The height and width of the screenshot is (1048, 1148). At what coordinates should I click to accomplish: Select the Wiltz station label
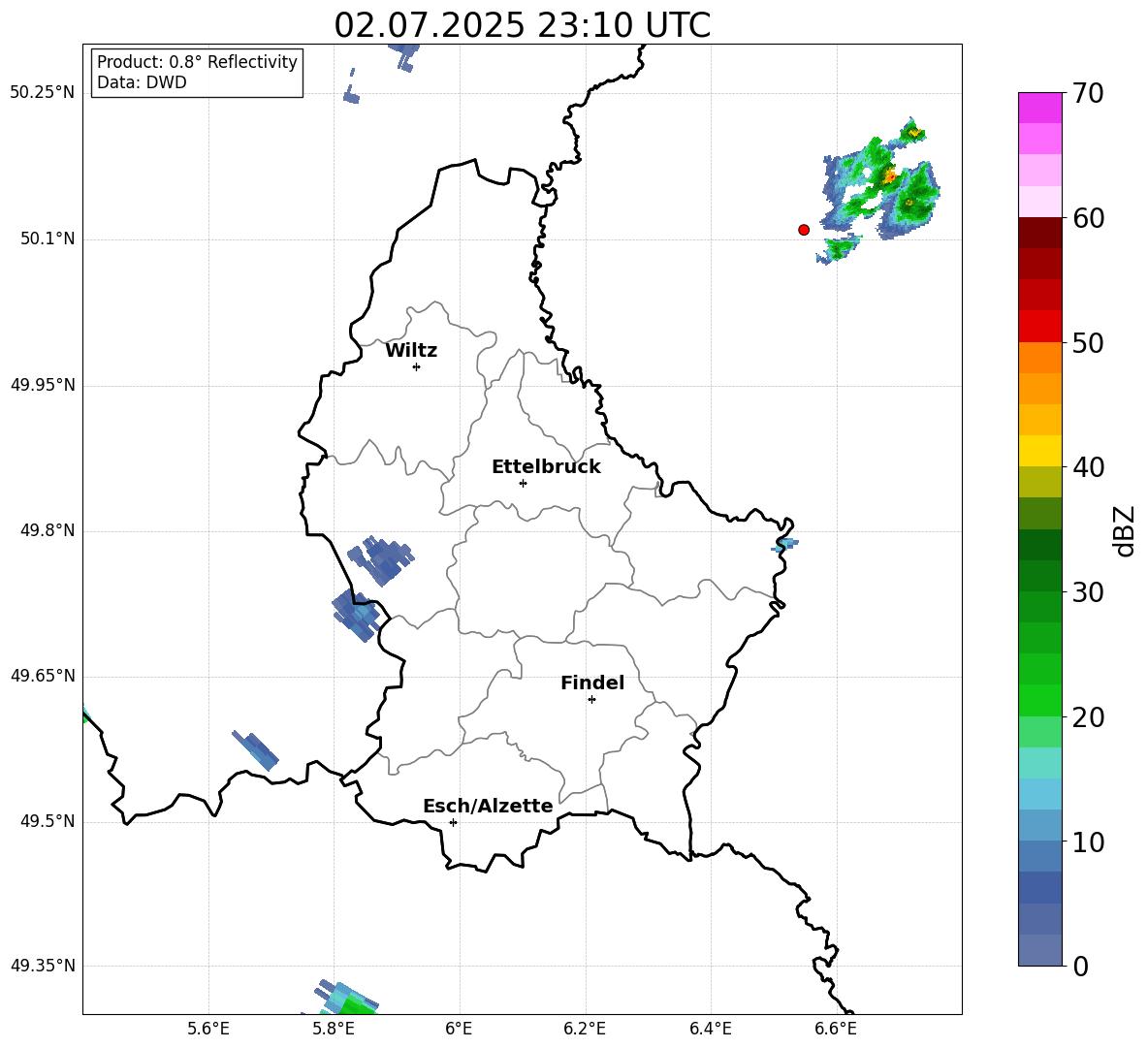tap(411, 351)
